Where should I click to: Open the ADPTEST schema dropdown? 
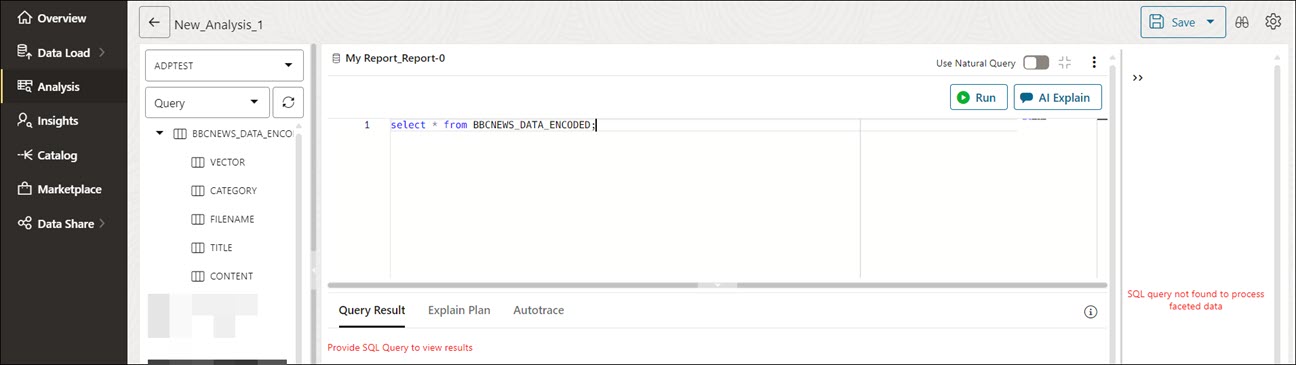[x=224, y=65]
